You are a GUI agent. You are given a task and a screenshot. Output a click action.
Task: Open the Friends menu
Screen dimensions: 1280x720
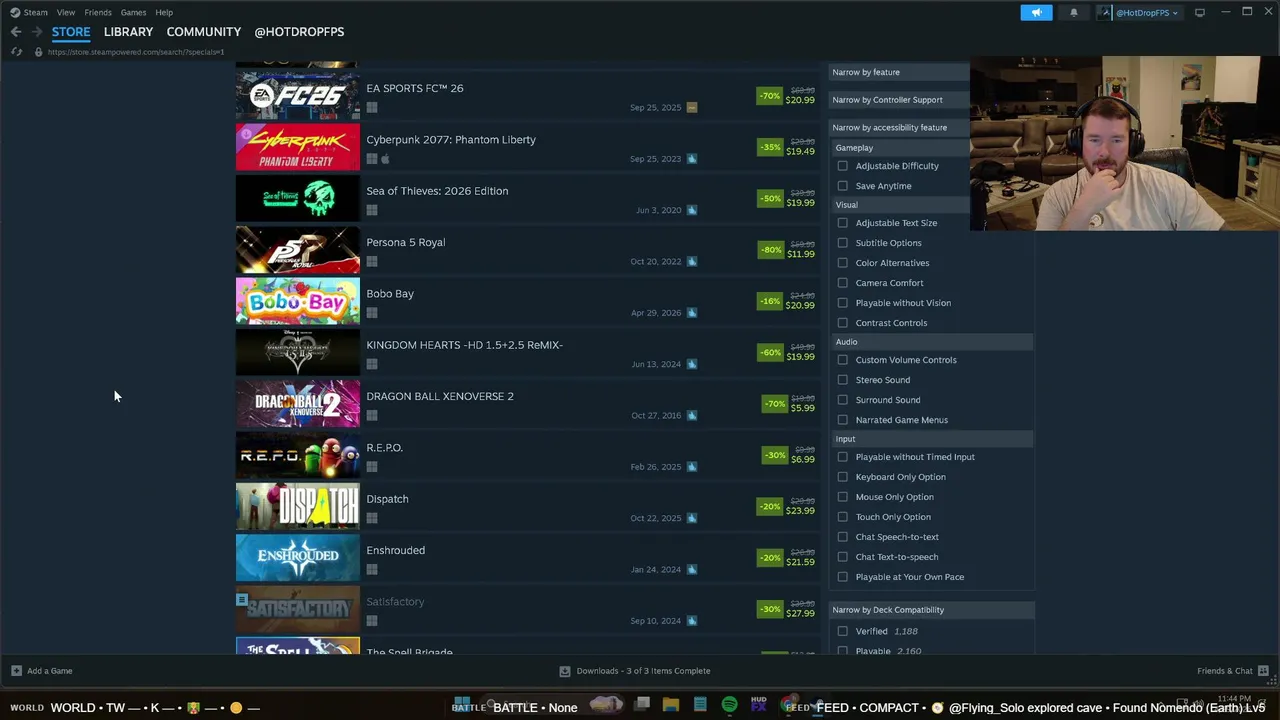pos(98,12)
